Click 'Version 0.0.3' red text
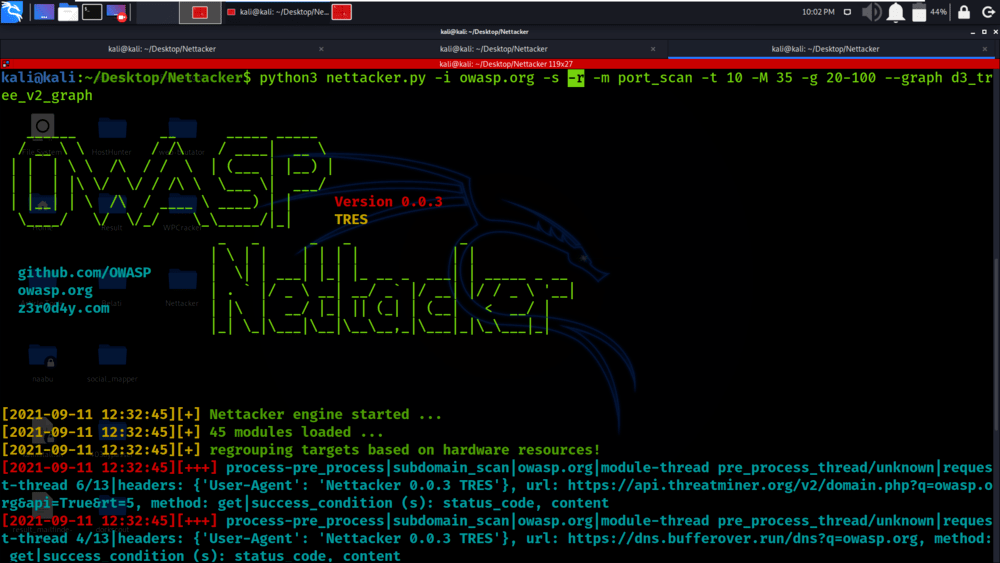Viewport: 1000px width, 563px height. click(388, 201)
